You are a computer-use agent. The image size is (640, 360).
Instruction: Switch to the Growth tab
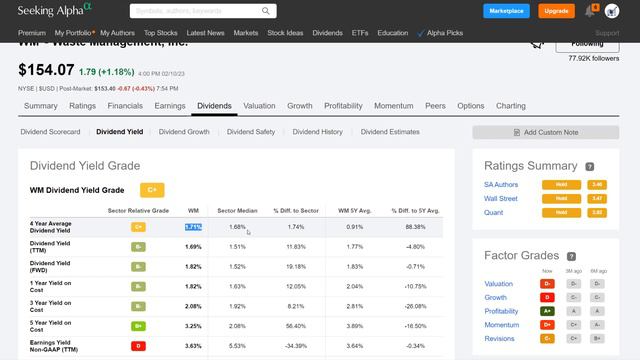coord(300,106)
